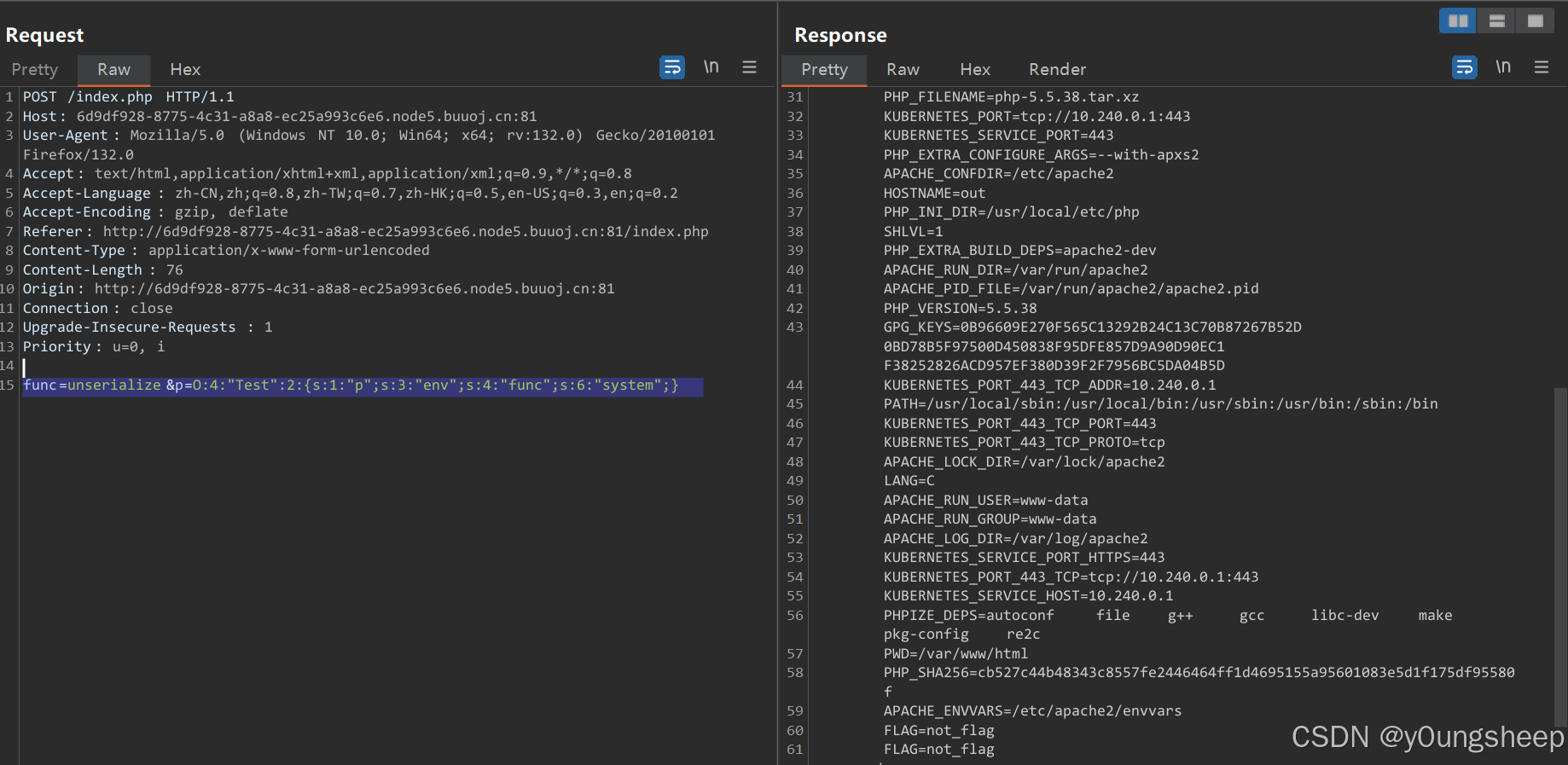The width and height of the screenshot is (1568, 765).
Task: Toggle word wrap in Request panel
Action: (x=672, y=67)
